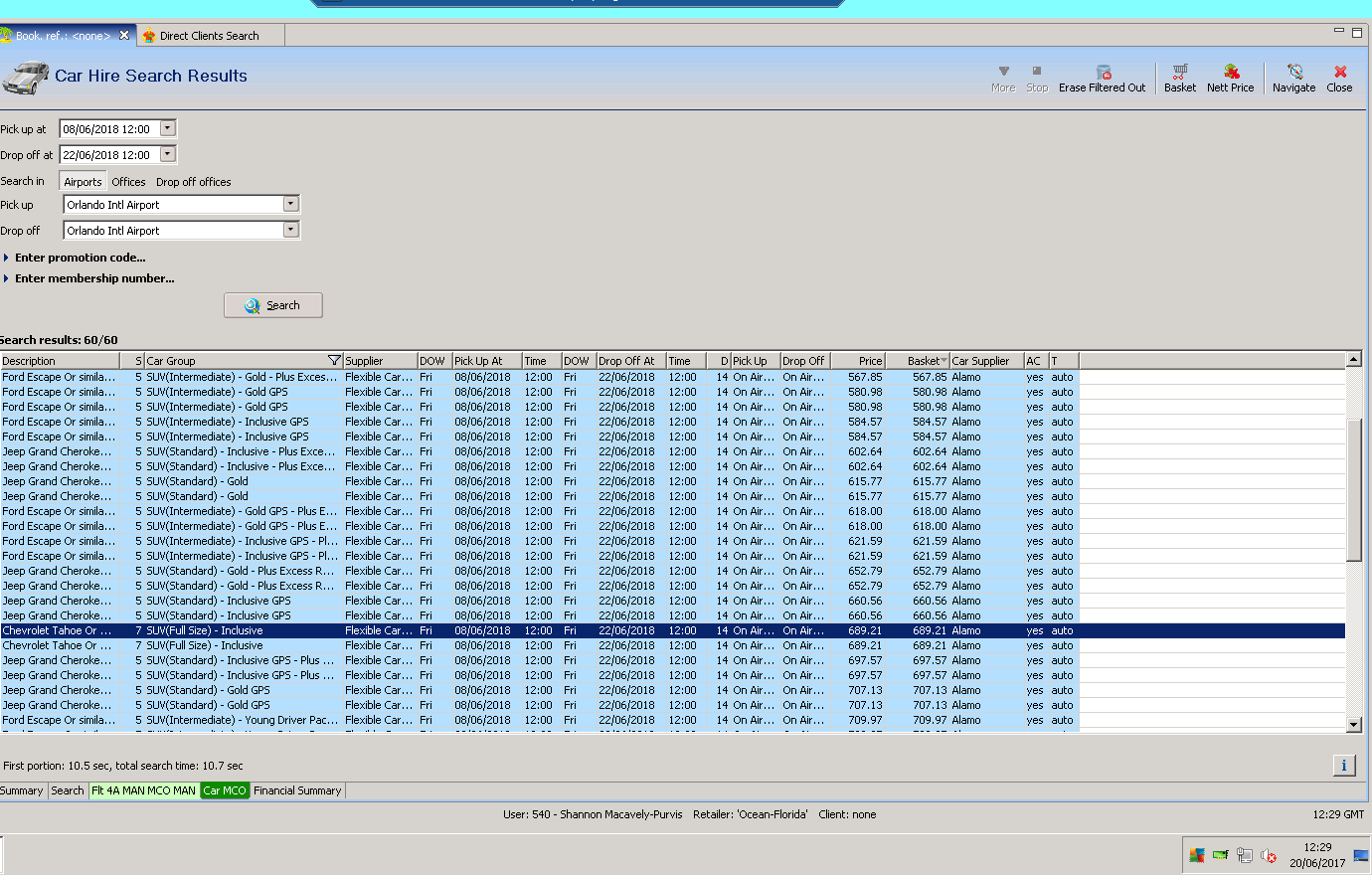1372x875 pixels.
Task: Click the filter icon in Car Group header
Action: (x=334, y=361)
